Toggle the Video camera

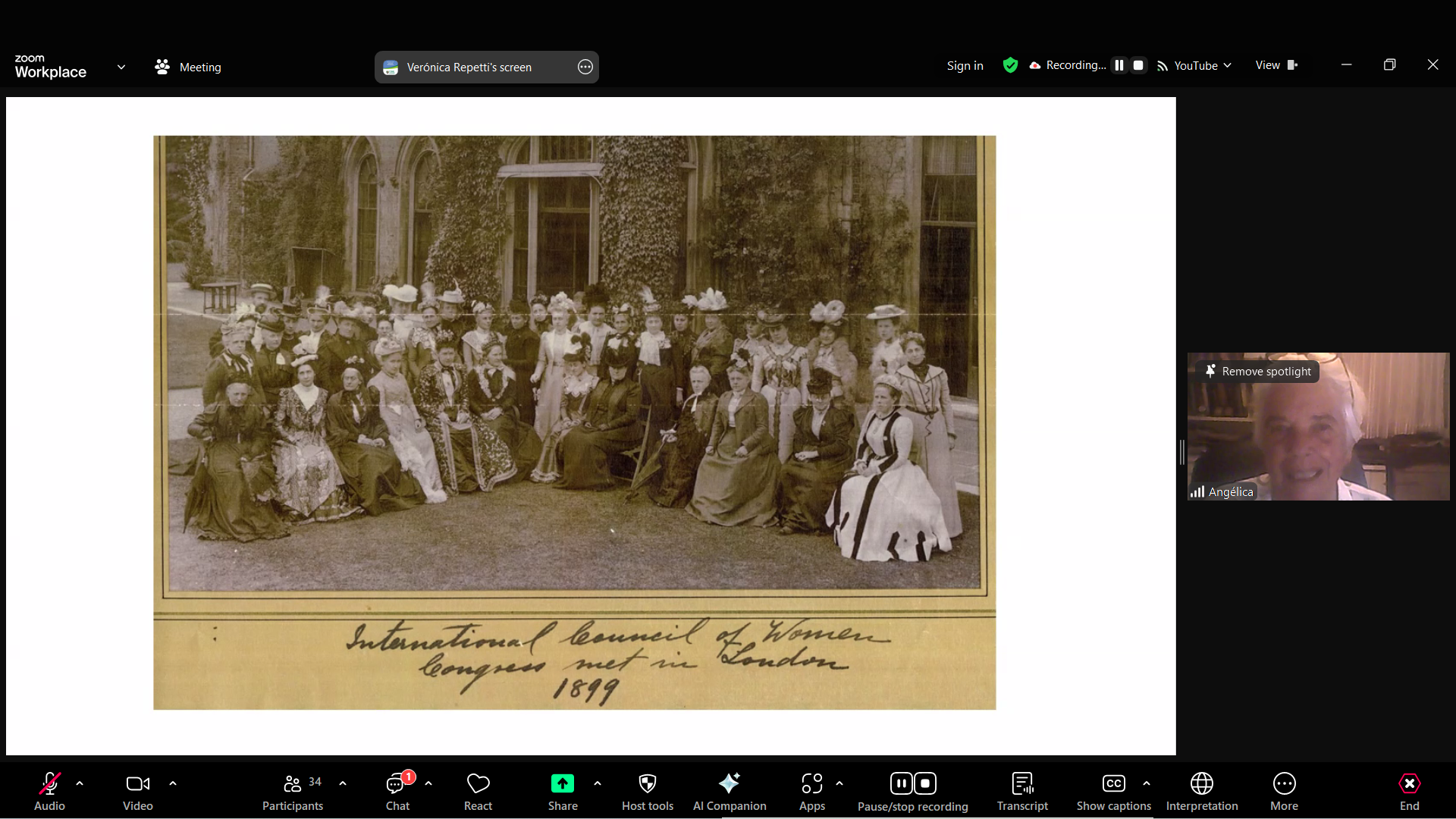tap(137, 791)
